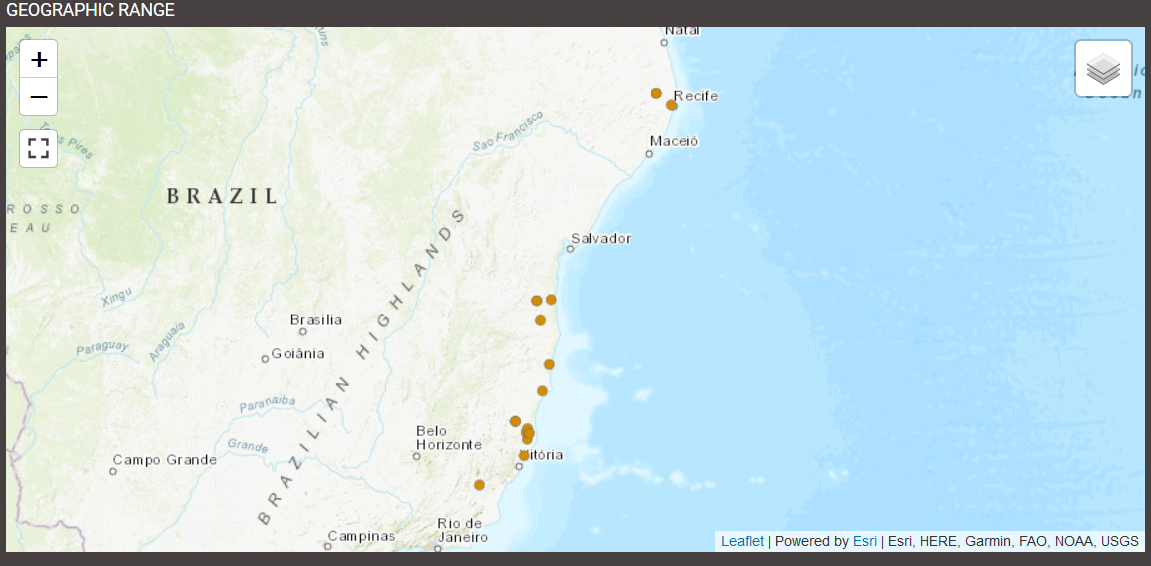The width and height of the screenshot is (1151, 566).
Task: Click the GEOGRAPHIC RANGE section header
Action: (x=91, y=11)
